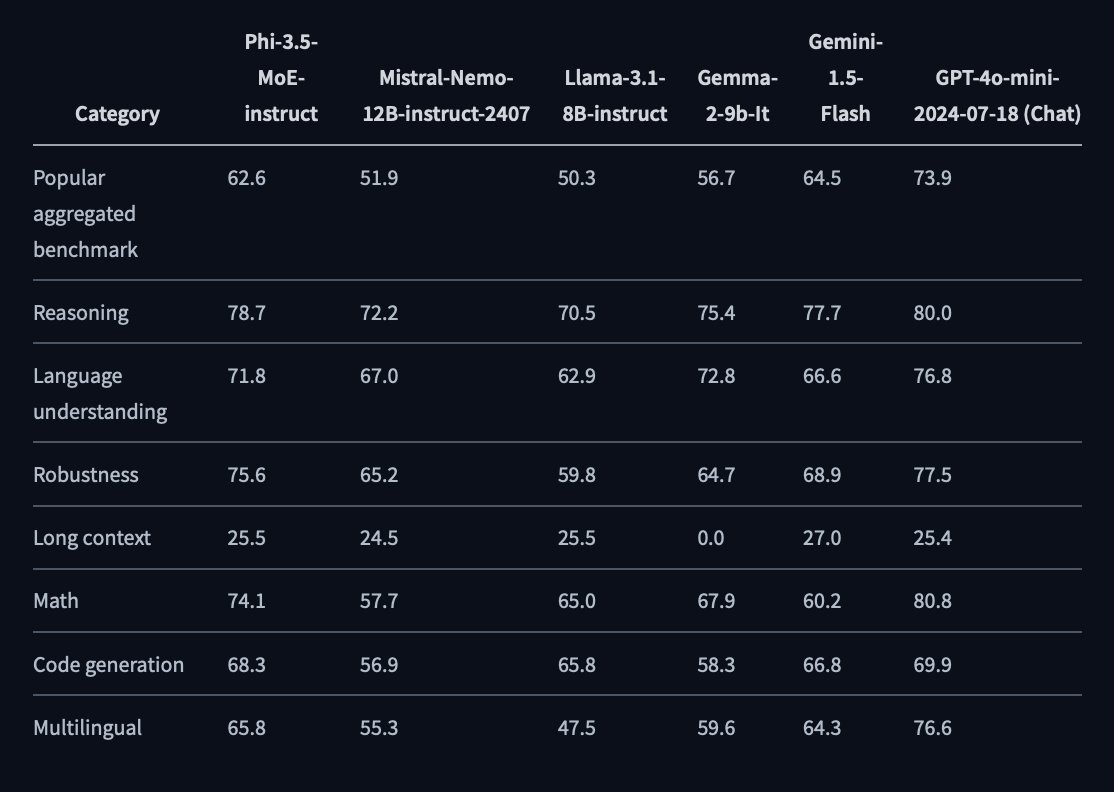Viewport: 1114px width, 792px height.
Task: Select the Multilingual row label
Action: 87,728
